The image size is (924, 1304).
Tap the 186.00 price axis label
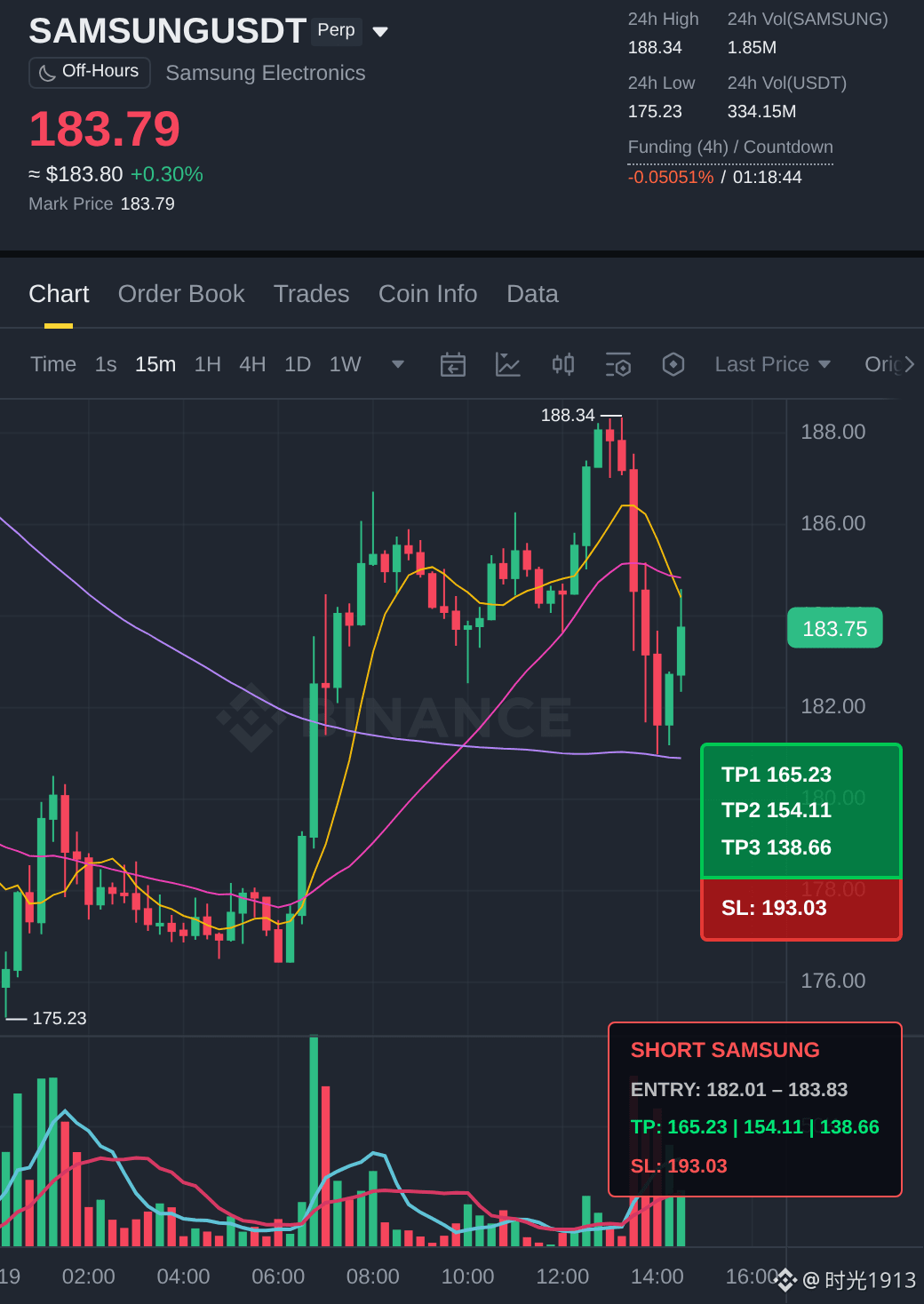[x=833, y=523]
